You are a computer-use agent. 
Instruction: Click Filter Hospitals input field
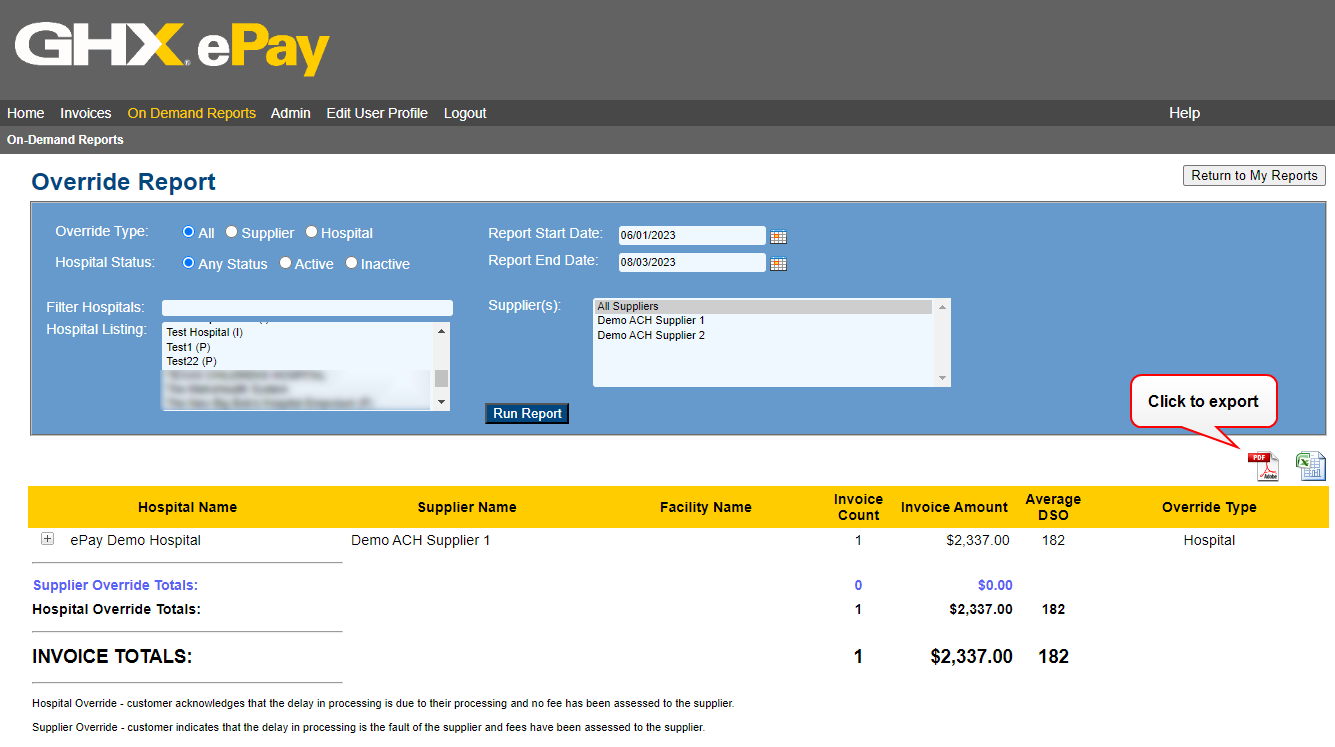(307, 308)
